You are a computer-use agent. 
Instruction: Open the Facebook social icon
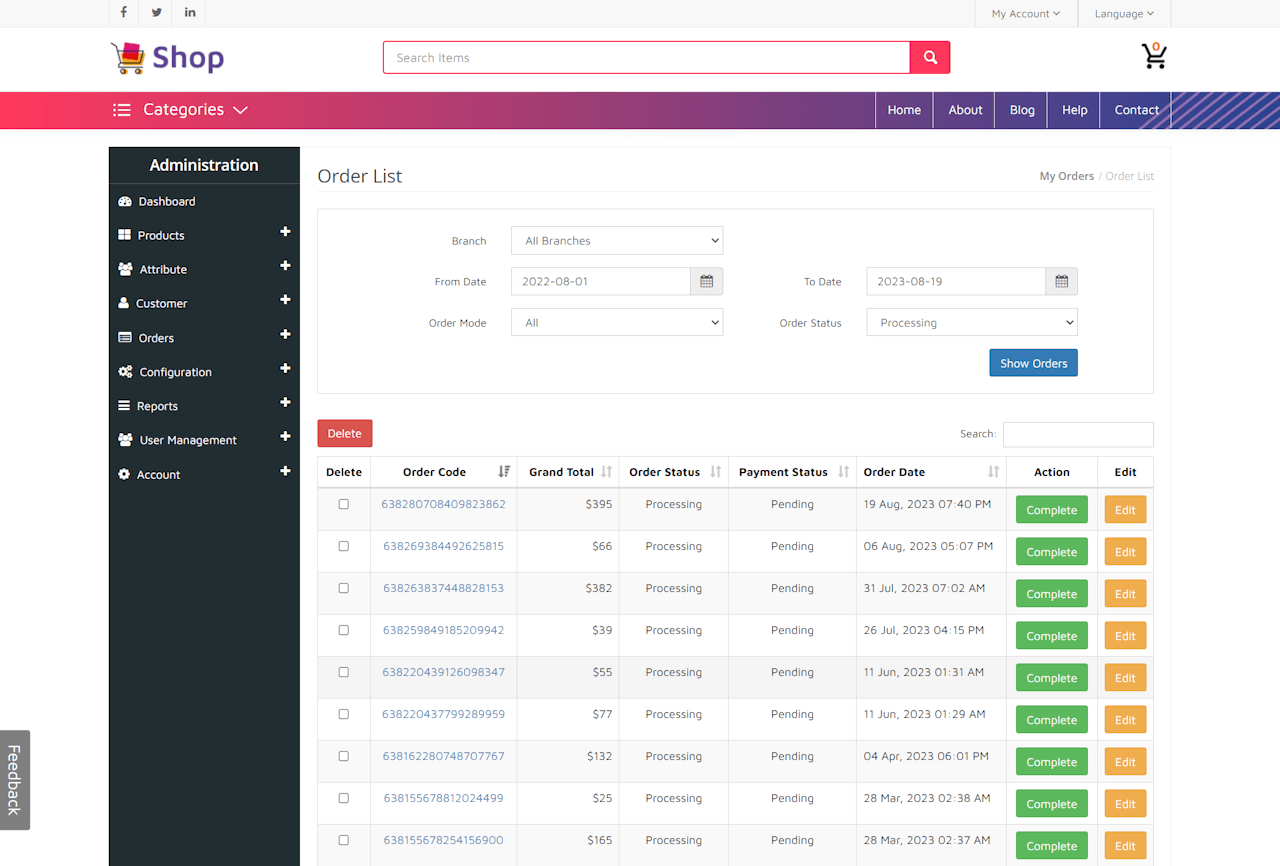[x=123, y=13]
